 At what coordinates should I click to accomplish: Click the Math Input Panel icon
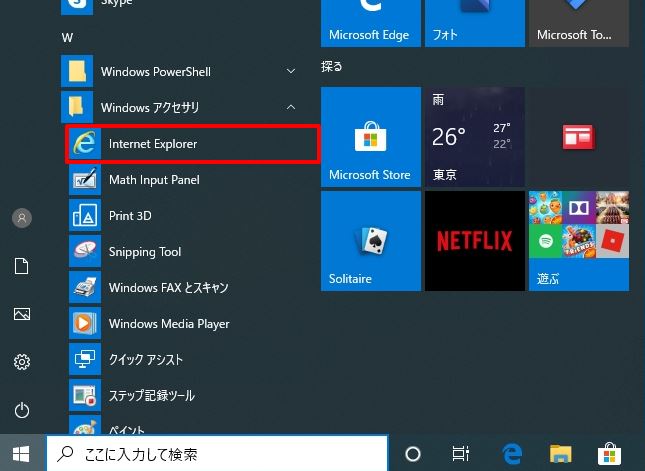85,180
